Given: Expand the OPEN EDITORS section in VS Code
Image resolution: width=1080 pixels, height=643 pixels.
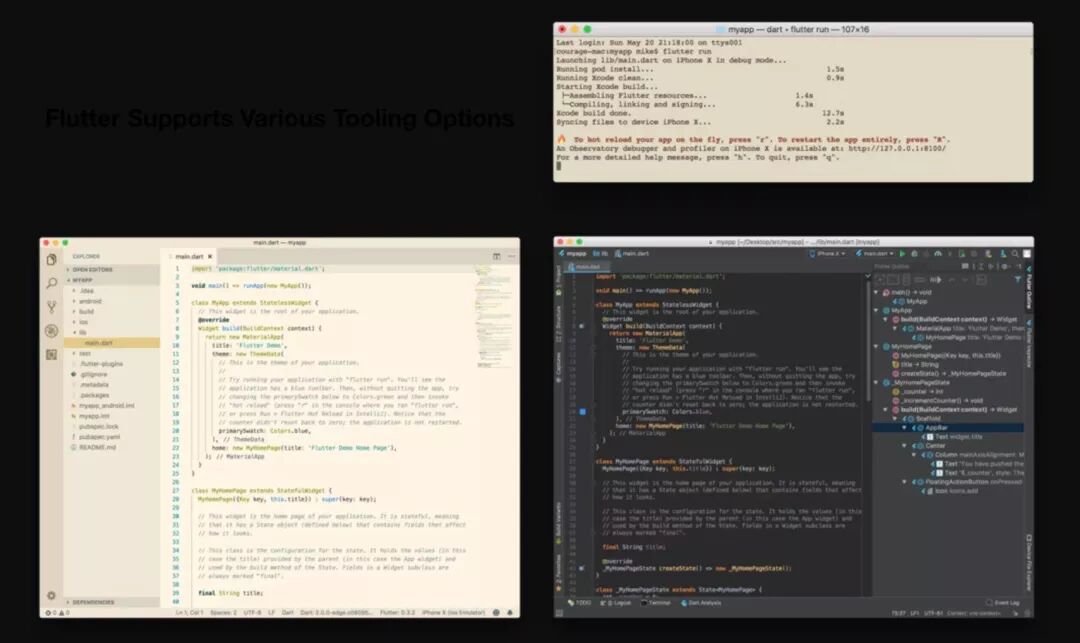Looking at the screenshot, I should tap(112, 269).
